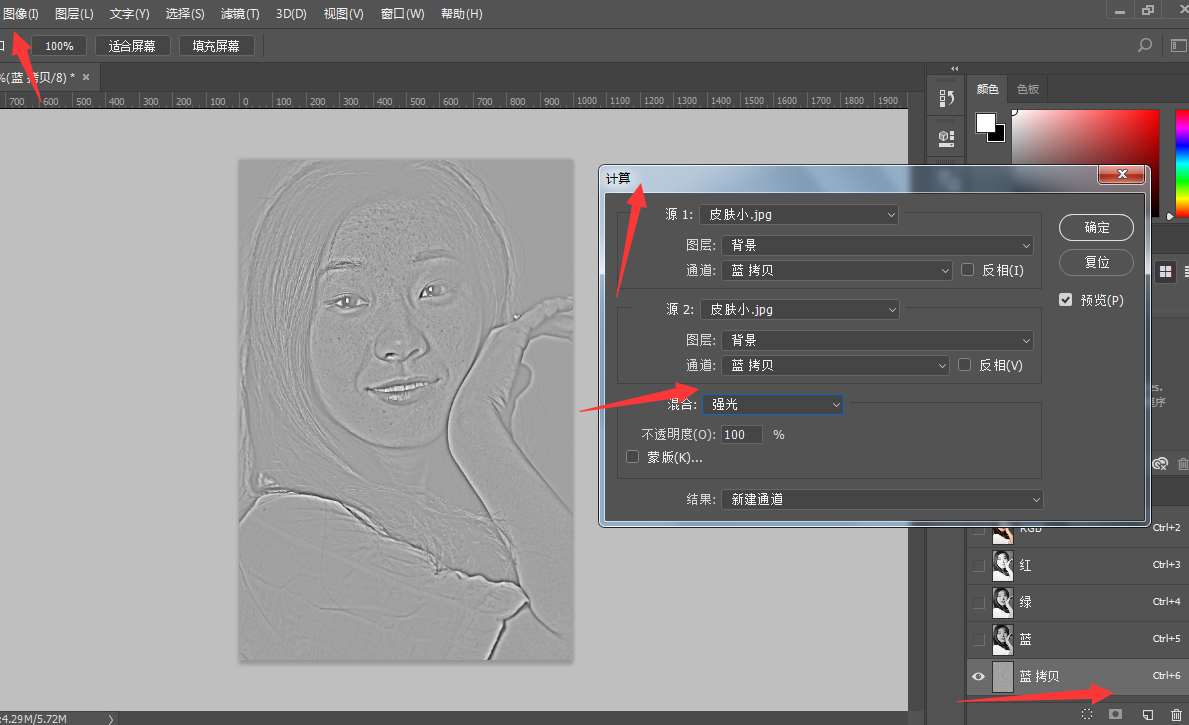This screenshot has width=1189, height=725.
Task: Hide the 蓝 拷贝 channel eye
Action: (978, 676)
